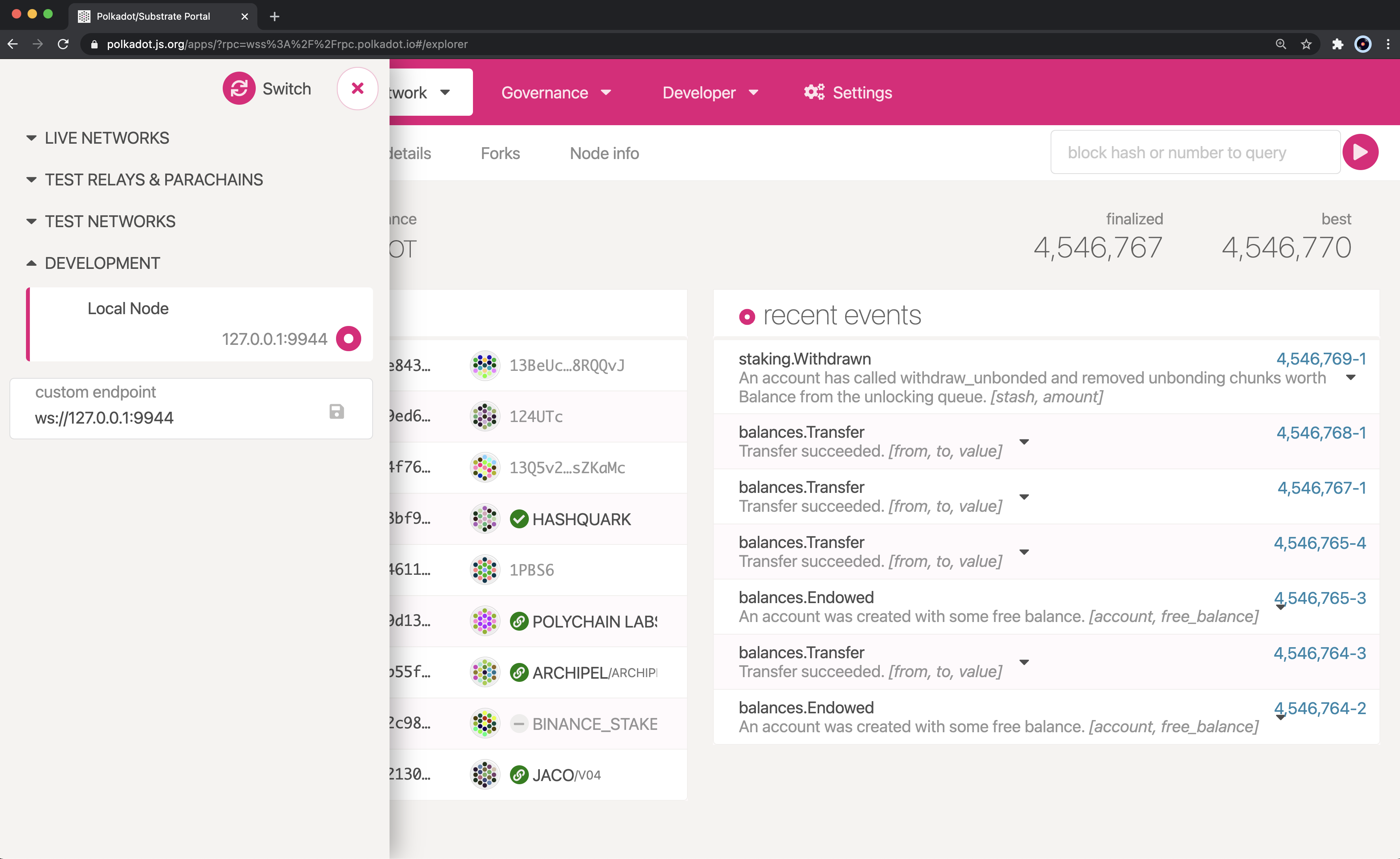Close the network selection sidebar
The height and width of the screenshot is (859, 1400).
pos(357,88)
